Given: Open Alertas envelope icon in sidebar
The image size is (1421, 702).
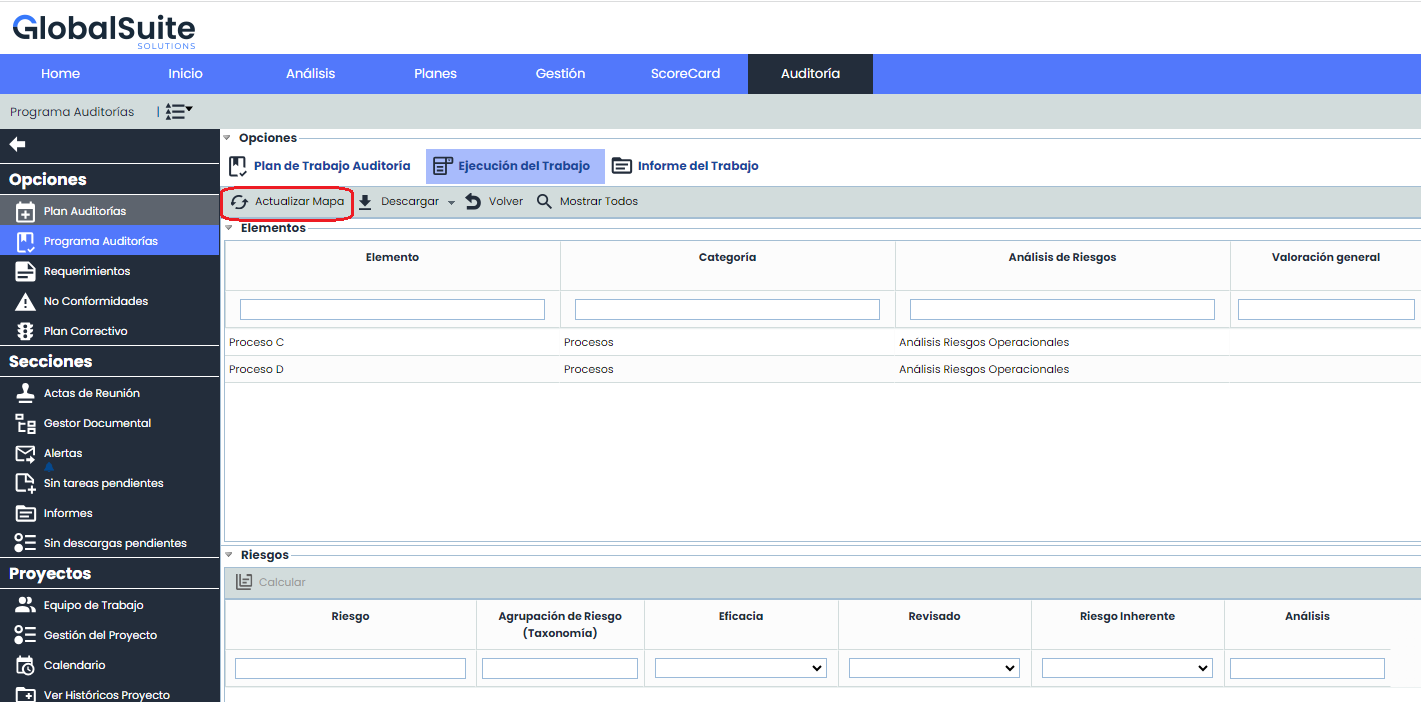Looking at the screenshot, I should [x=26, y=454].
